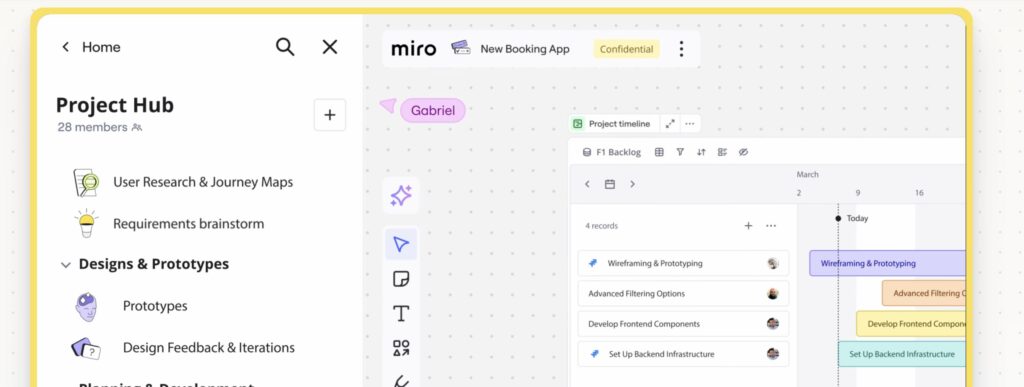Open Wireframing & Prototyping record row

click(683, 264)
